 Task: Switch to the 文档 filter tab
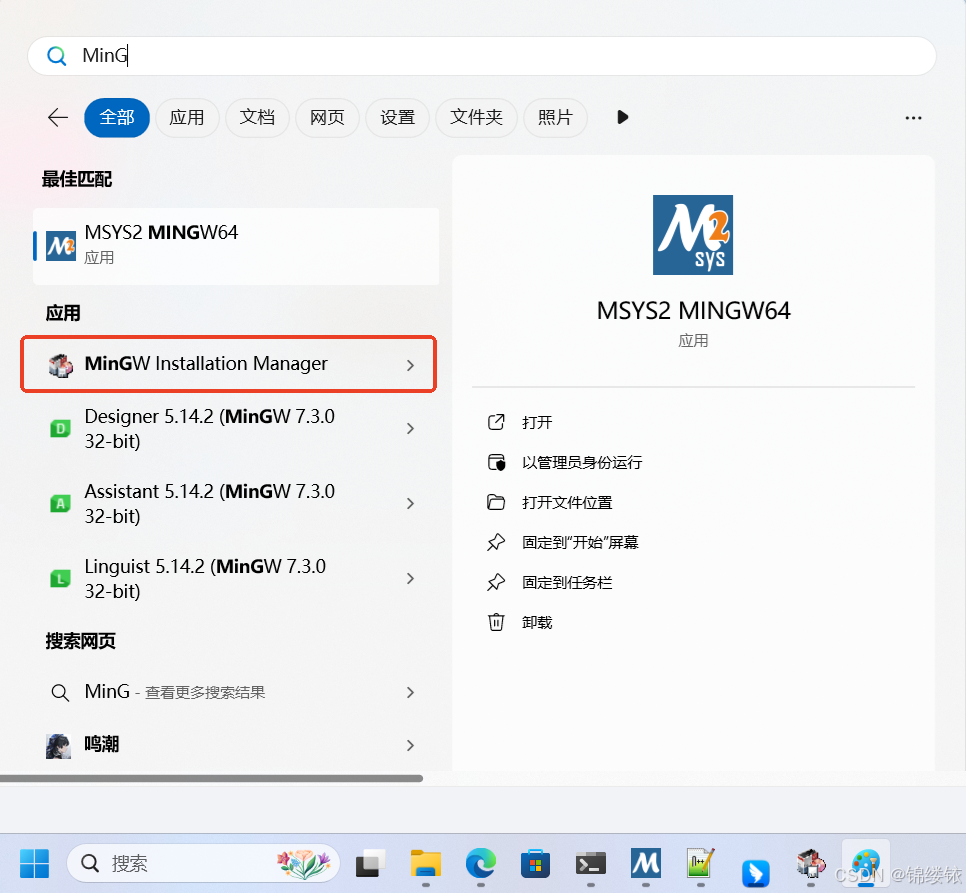pos(257,117)
